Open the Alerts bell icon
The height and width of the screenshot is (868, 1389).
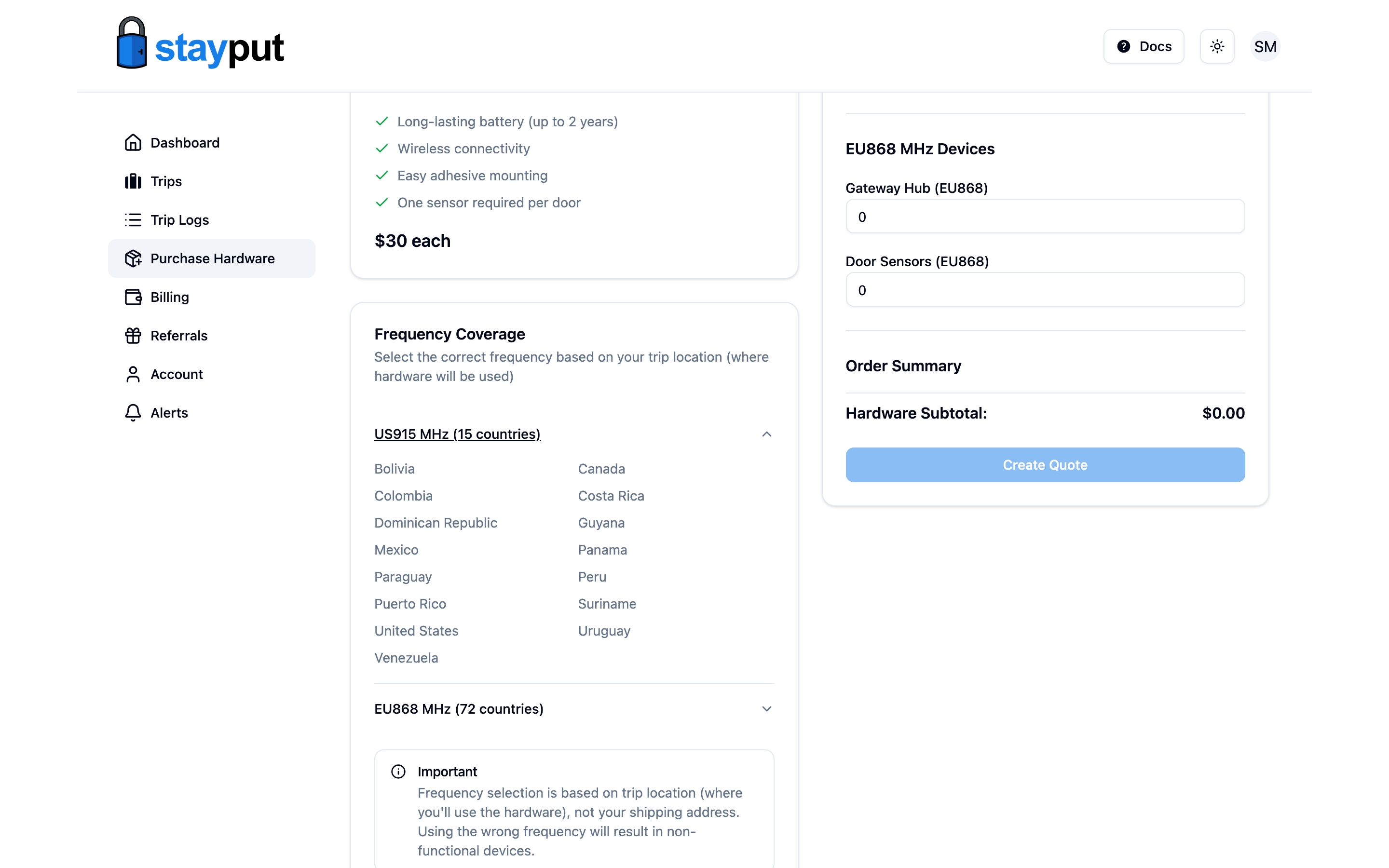pyautogui.click(x=133, y=413)
